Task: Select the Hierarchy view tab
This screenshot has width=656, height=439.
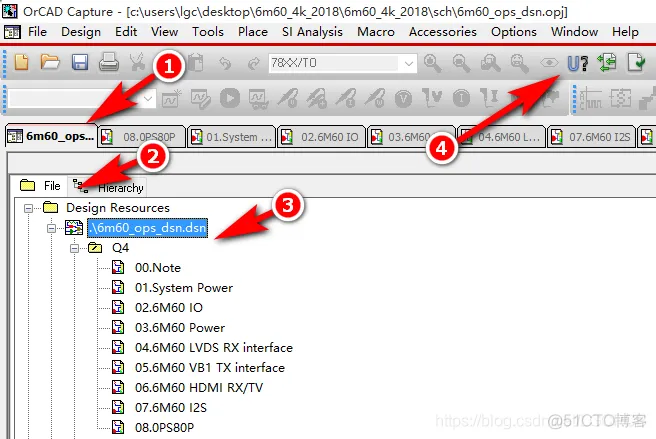Action: [108, 187]
